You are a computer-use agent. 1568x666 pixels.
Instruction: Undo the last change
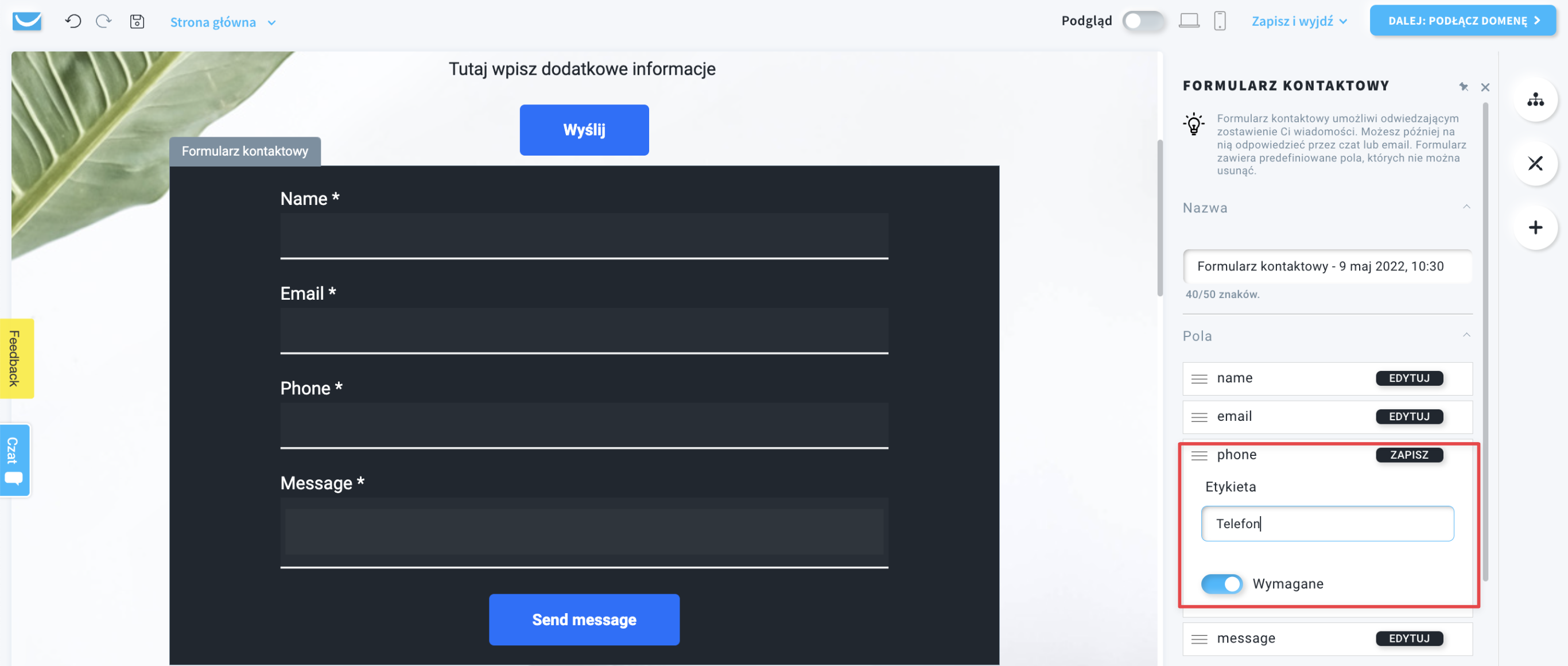pos(73,21)
